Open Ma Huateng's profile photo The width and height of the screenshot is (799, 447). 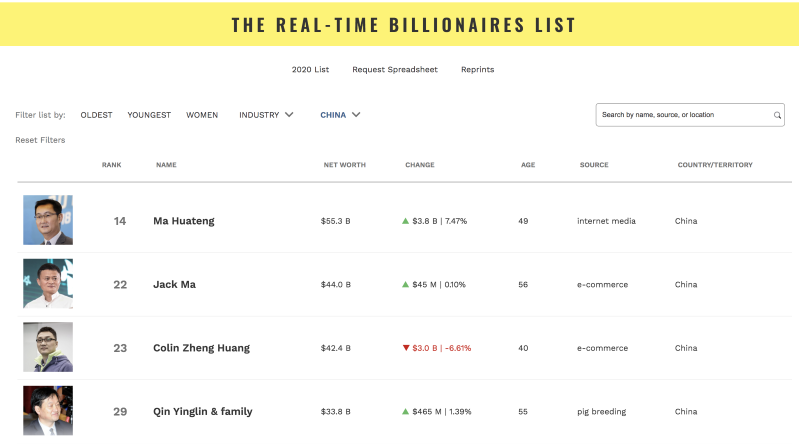[48, 220]
